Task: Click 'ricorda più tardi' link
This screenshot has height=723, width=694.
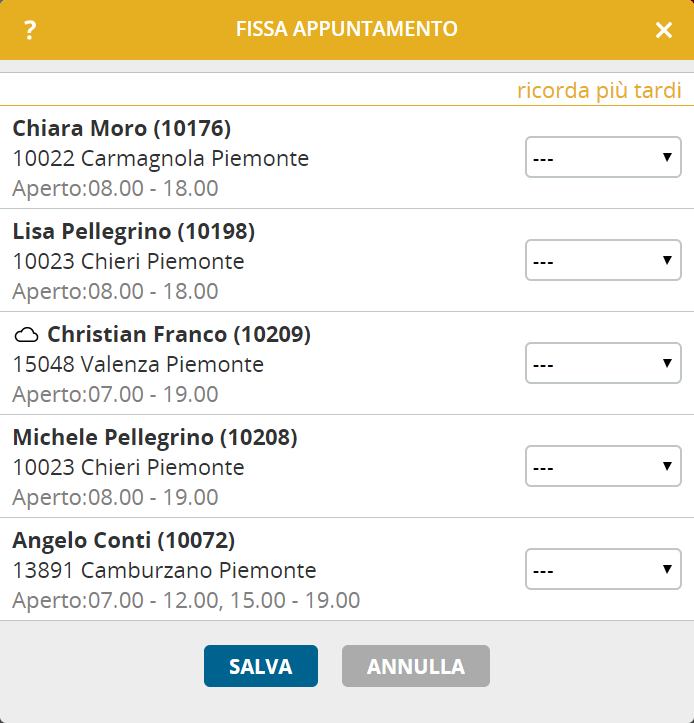Action: click(x=599, y=91)
